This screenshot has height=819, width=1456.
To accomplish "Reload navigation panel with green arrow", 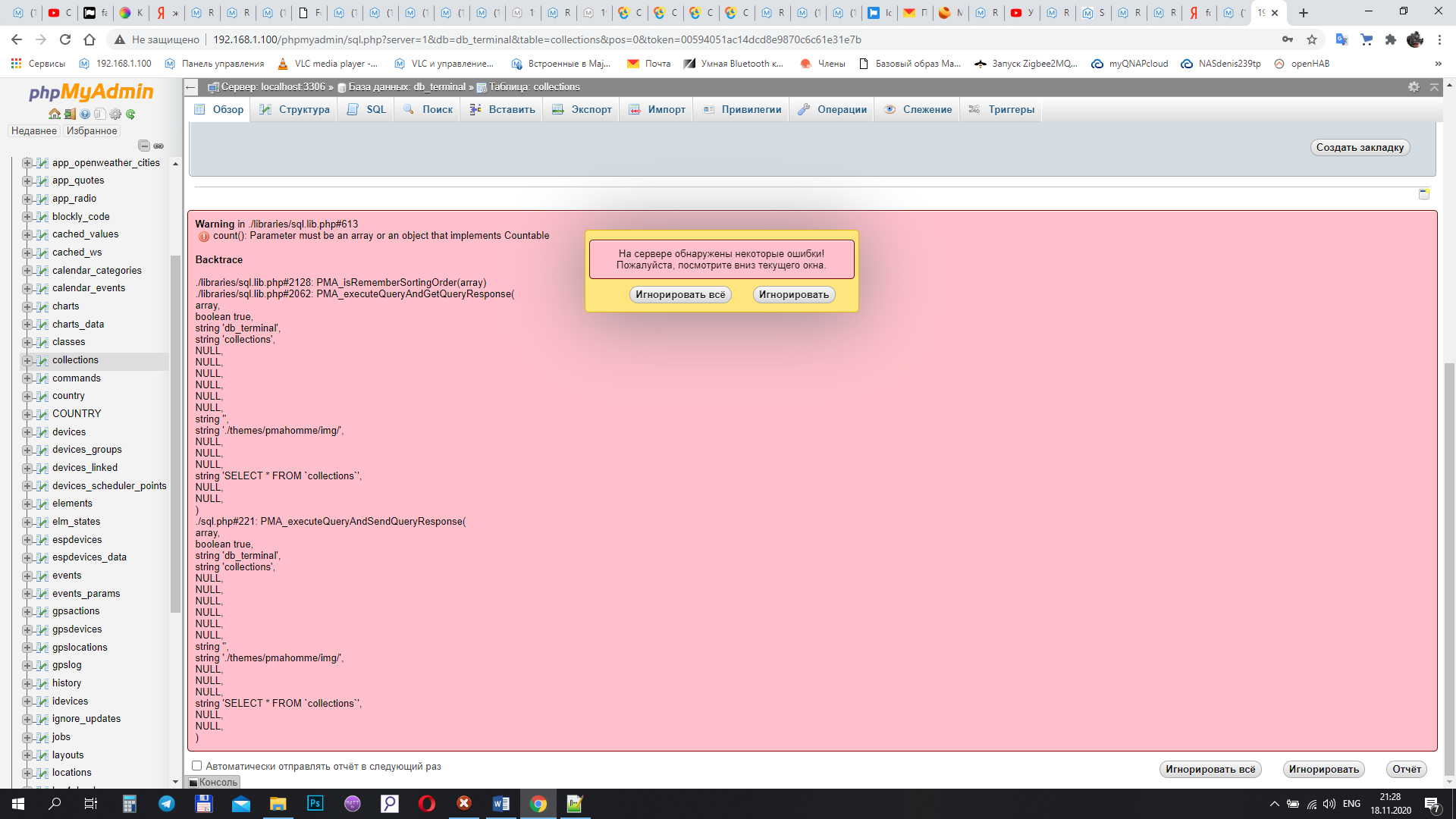I will (130, 114).
